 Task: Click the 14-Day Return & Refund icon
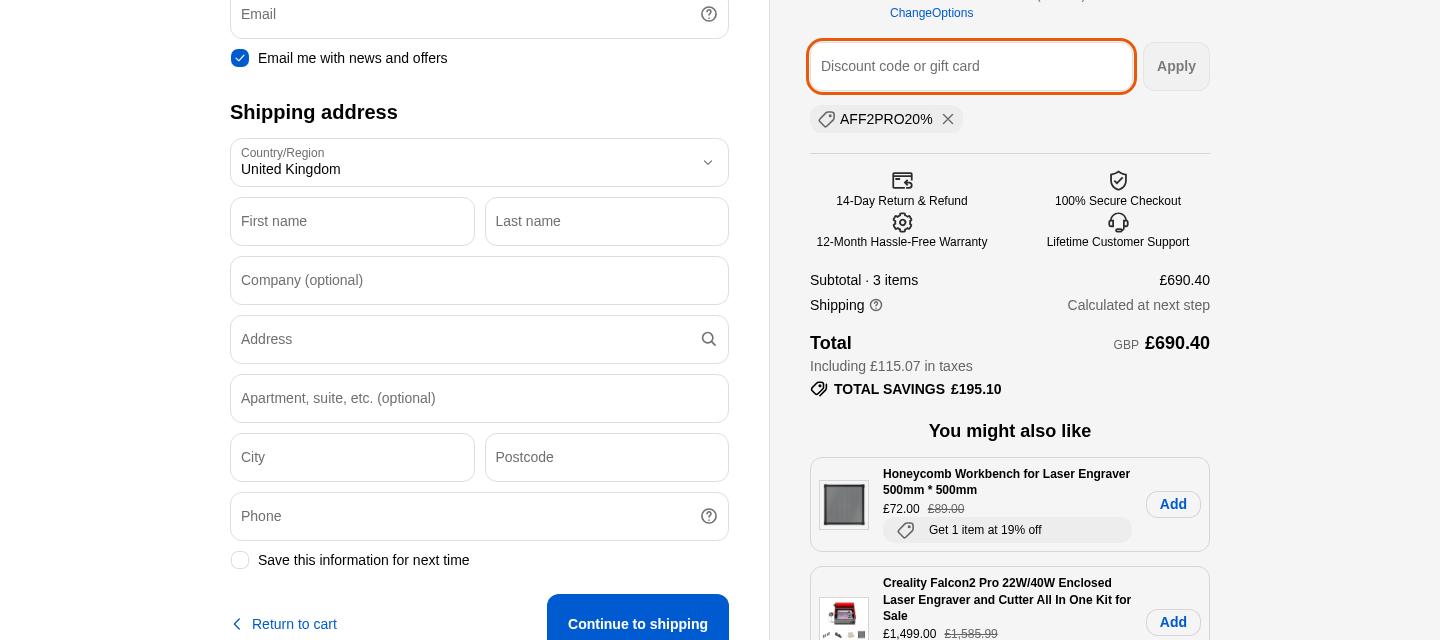pyautogui.click(x=902, y=180)
